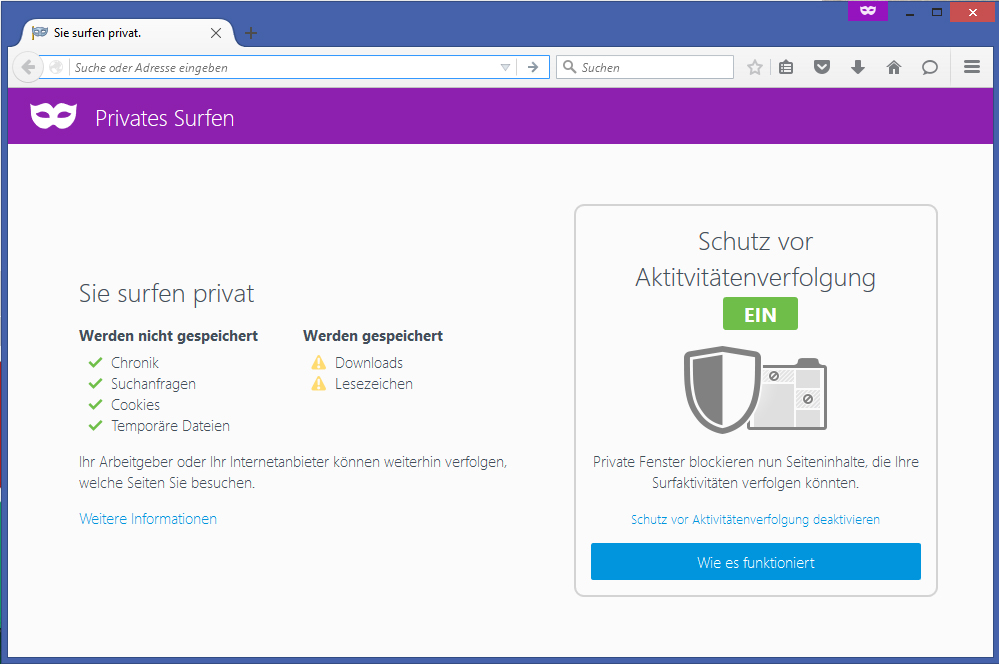Click the 'Suchanfragen' list item
Image resolution: width=999 pixels, height=664 pixels.
[x=142, y=384]
